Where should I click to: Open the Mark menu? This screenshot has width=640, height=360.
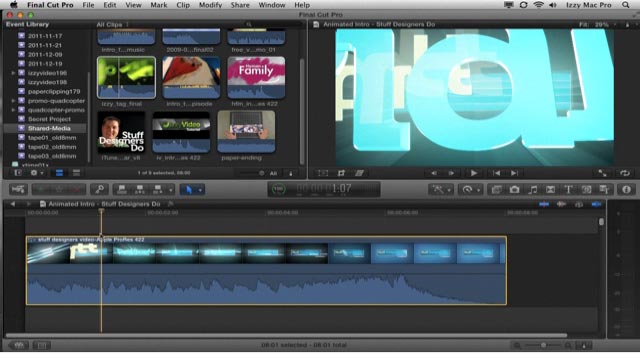coord(159,5)
